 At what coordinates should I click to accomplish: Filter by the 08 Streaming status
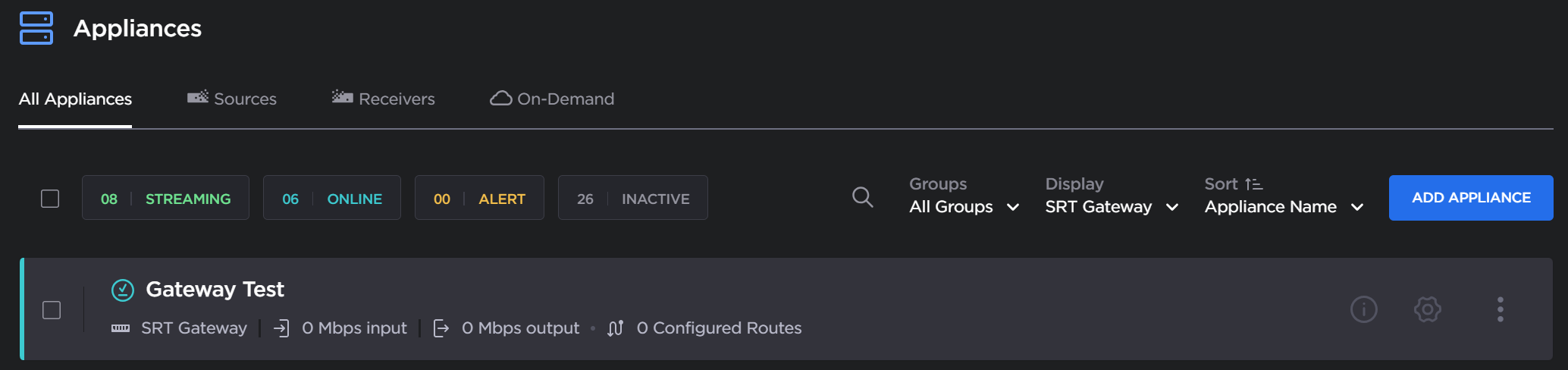click(x=165, y=199)
